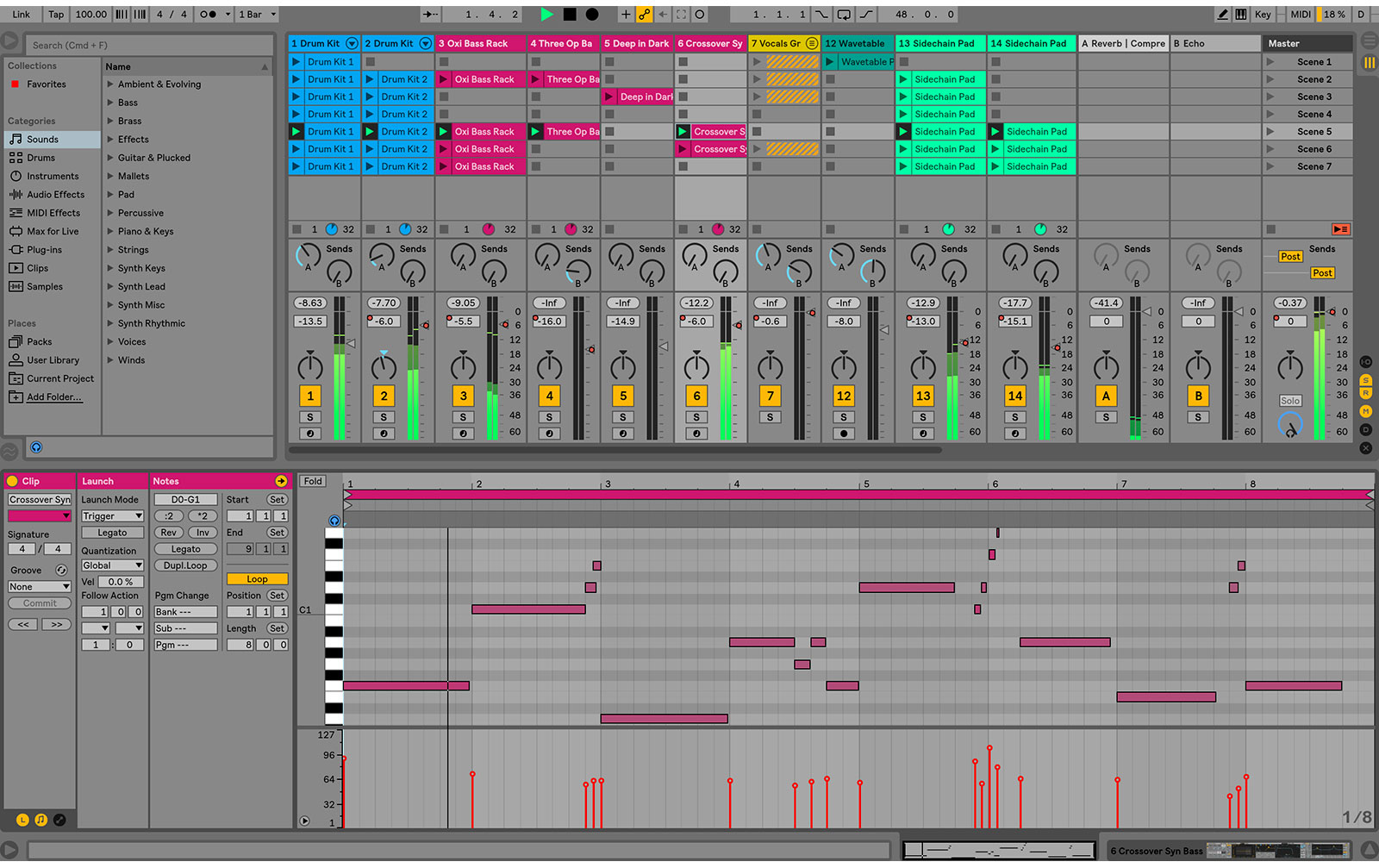
Task: Open the Groove None dropdown
Action: click(40, 586)
